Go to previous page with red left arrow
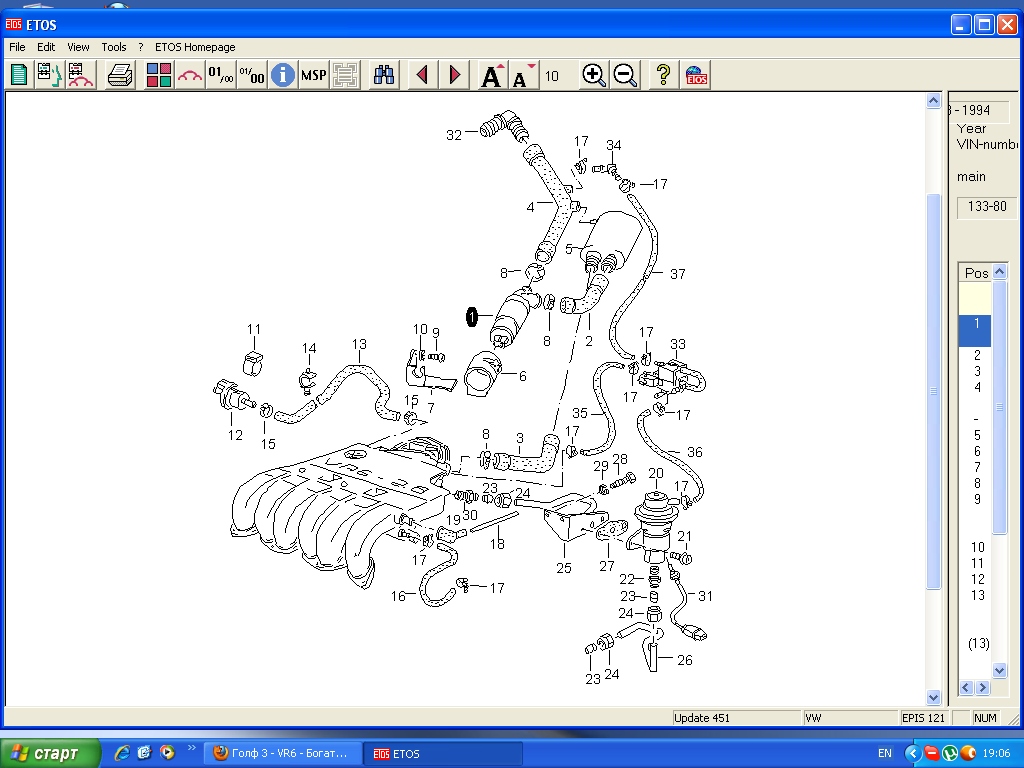This screenshot has width=1024, height=768. click(x=422, y=75)
